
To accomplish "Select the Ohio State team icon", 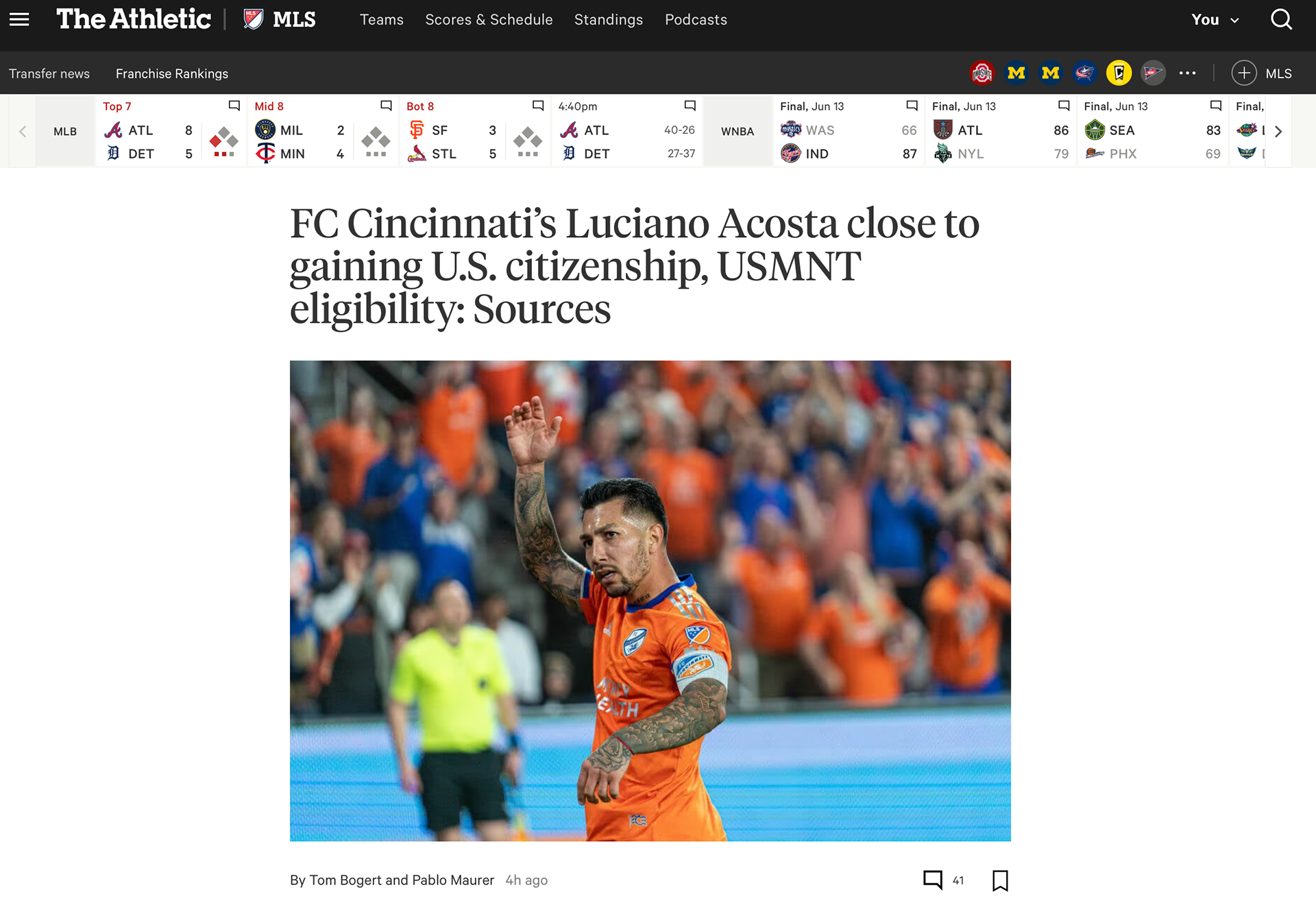I will click(x=982, y=73).
